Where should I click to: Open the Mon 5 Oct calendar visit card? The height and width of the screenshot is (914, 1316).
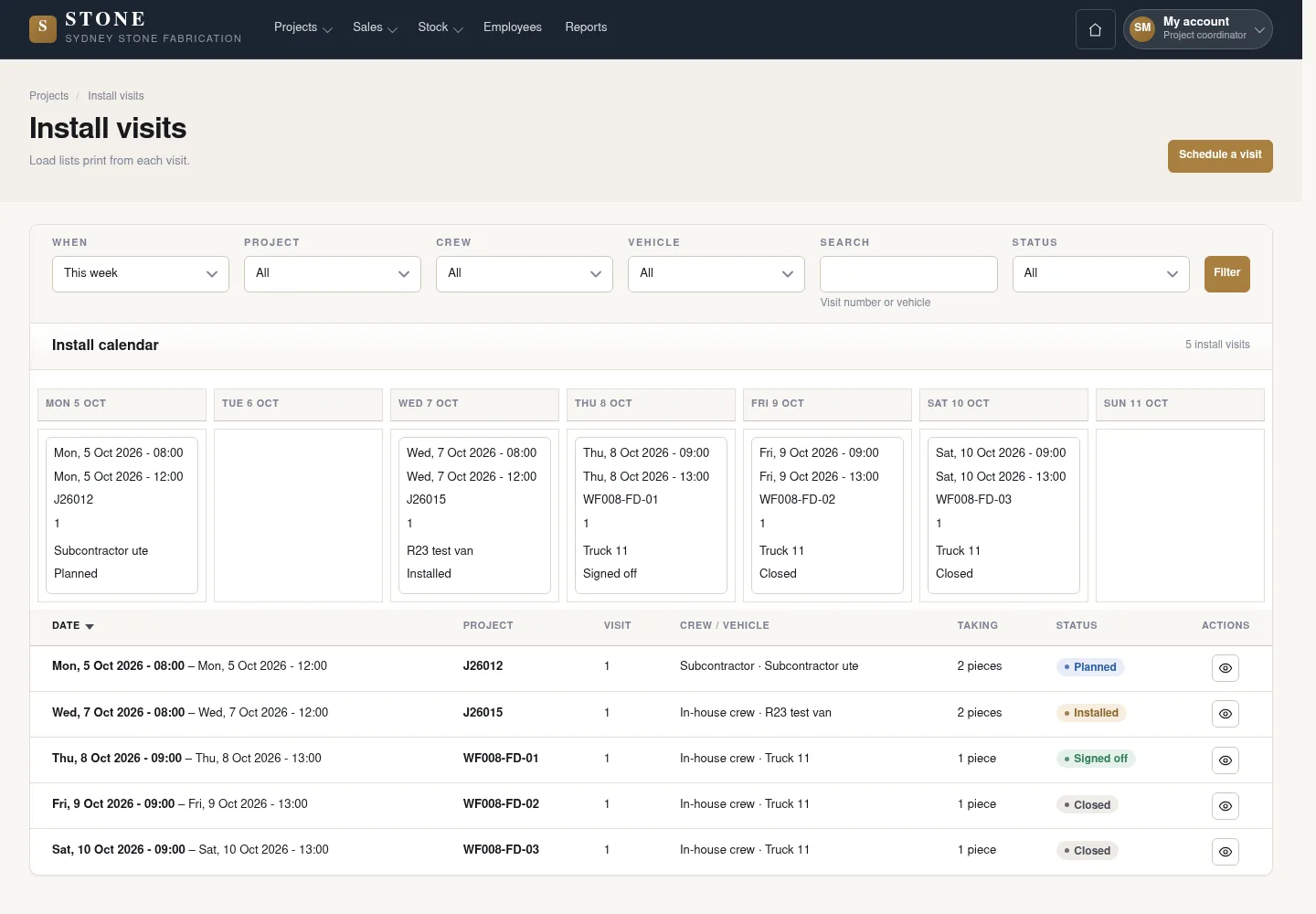(x=122, y=515)
